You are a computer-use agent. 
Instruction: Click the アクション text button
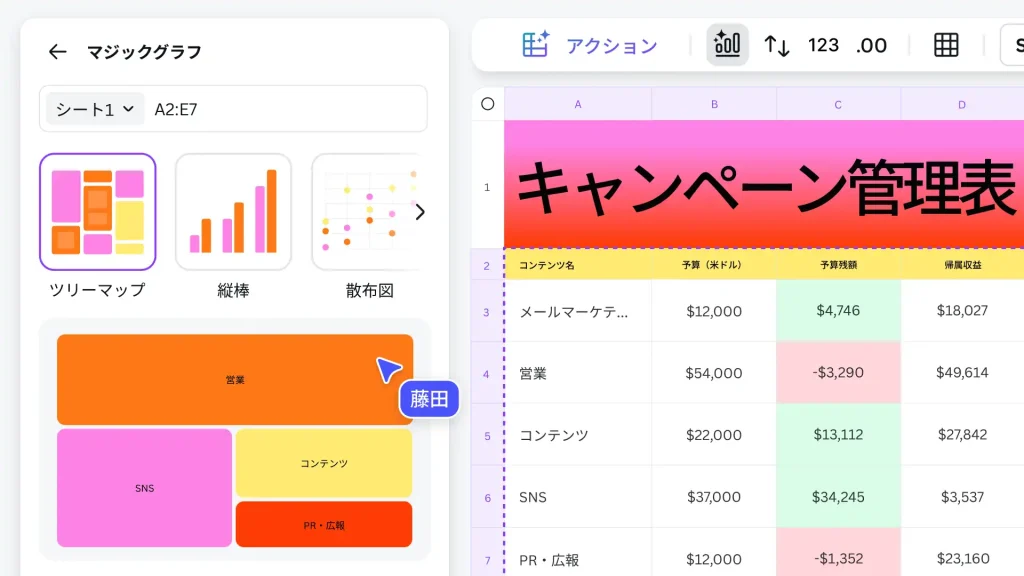pos(611,46)
